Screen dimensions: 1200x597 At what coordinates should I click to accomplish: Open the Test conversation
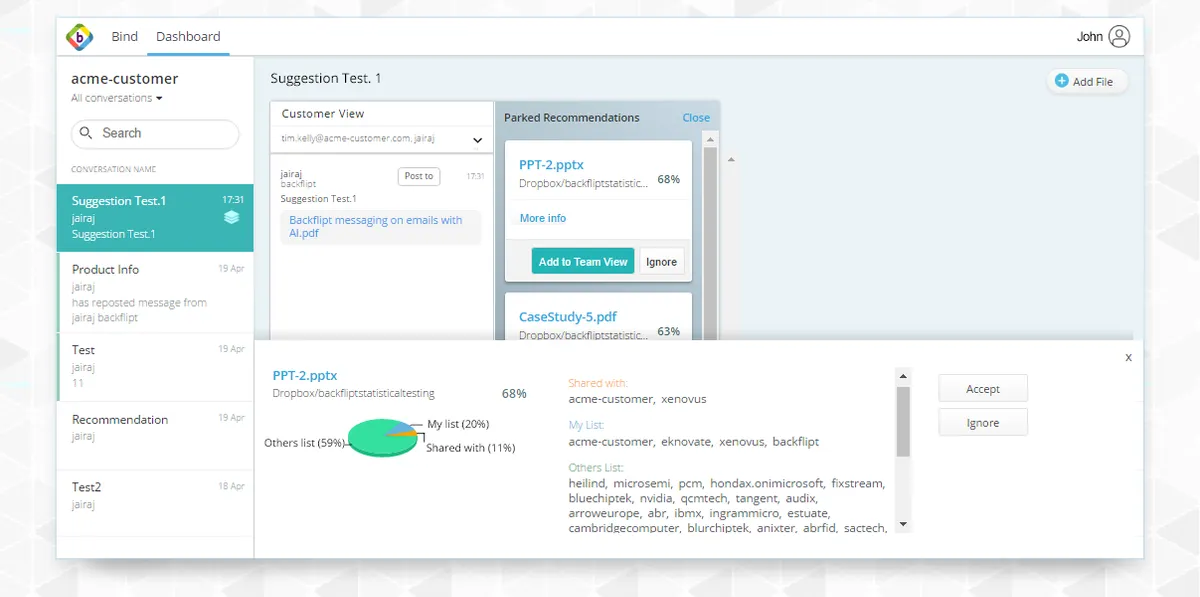tap(155, 367)
